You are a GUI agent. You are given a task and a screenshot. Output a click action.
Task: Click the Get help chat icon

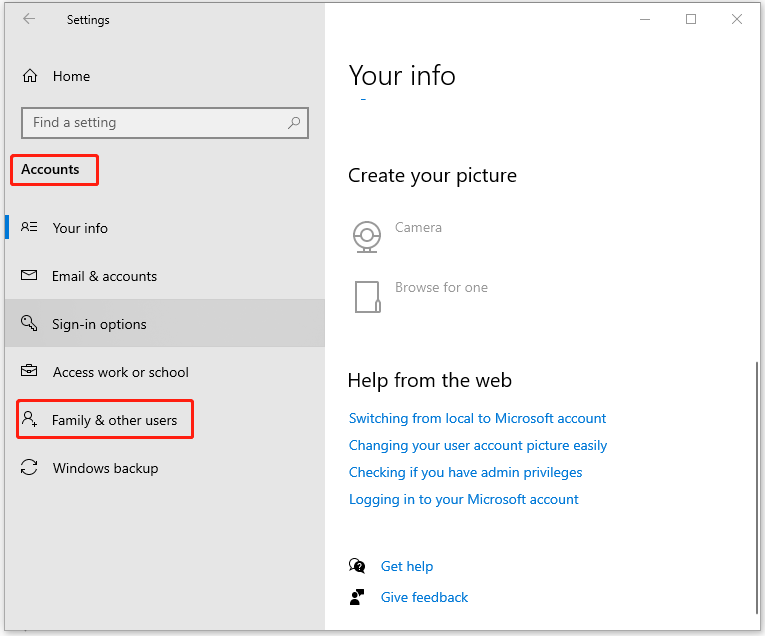tap(357, 566)
